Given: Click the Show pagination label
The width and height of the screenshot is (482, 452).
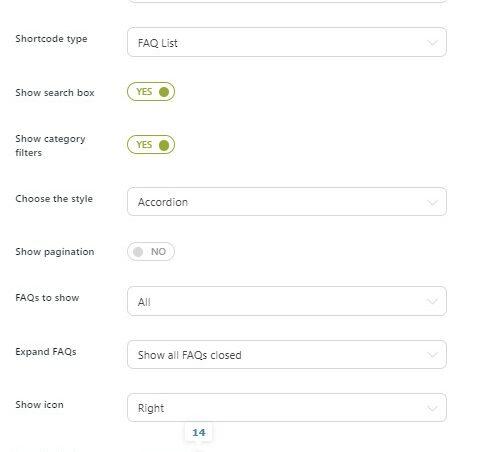Looking at the screenshot, I should point(55,252).
